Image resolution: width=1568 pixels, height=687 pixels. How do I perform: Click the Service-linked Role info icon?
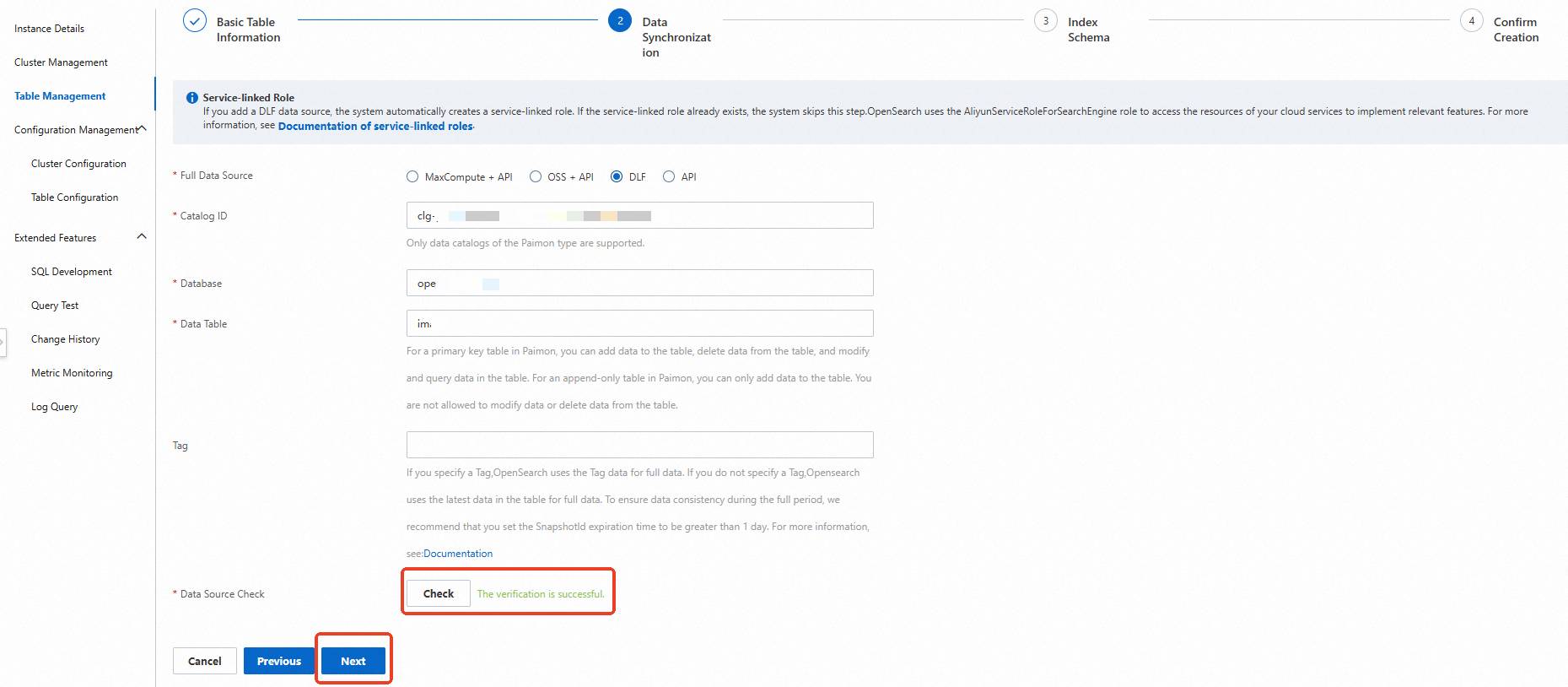pyautogui.click(x=192, y=98)
